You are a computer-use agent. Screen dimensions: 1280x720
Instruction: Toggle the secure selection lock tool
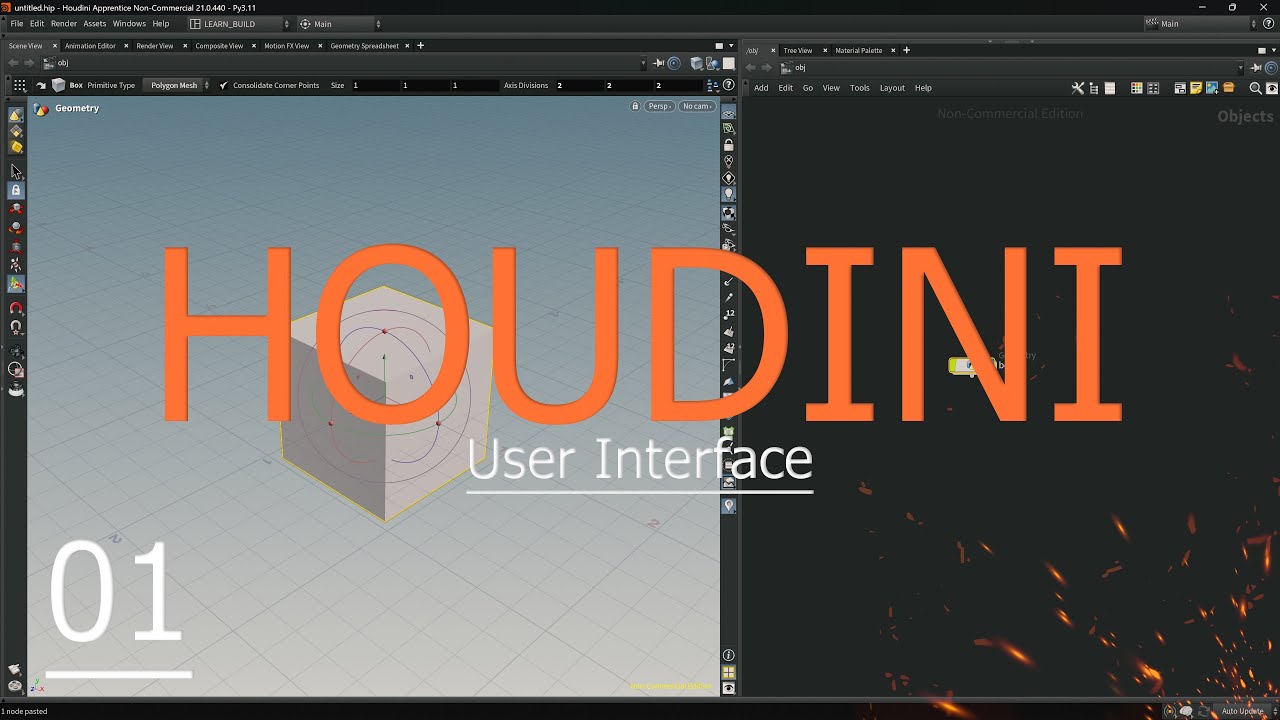pos(15,190)
